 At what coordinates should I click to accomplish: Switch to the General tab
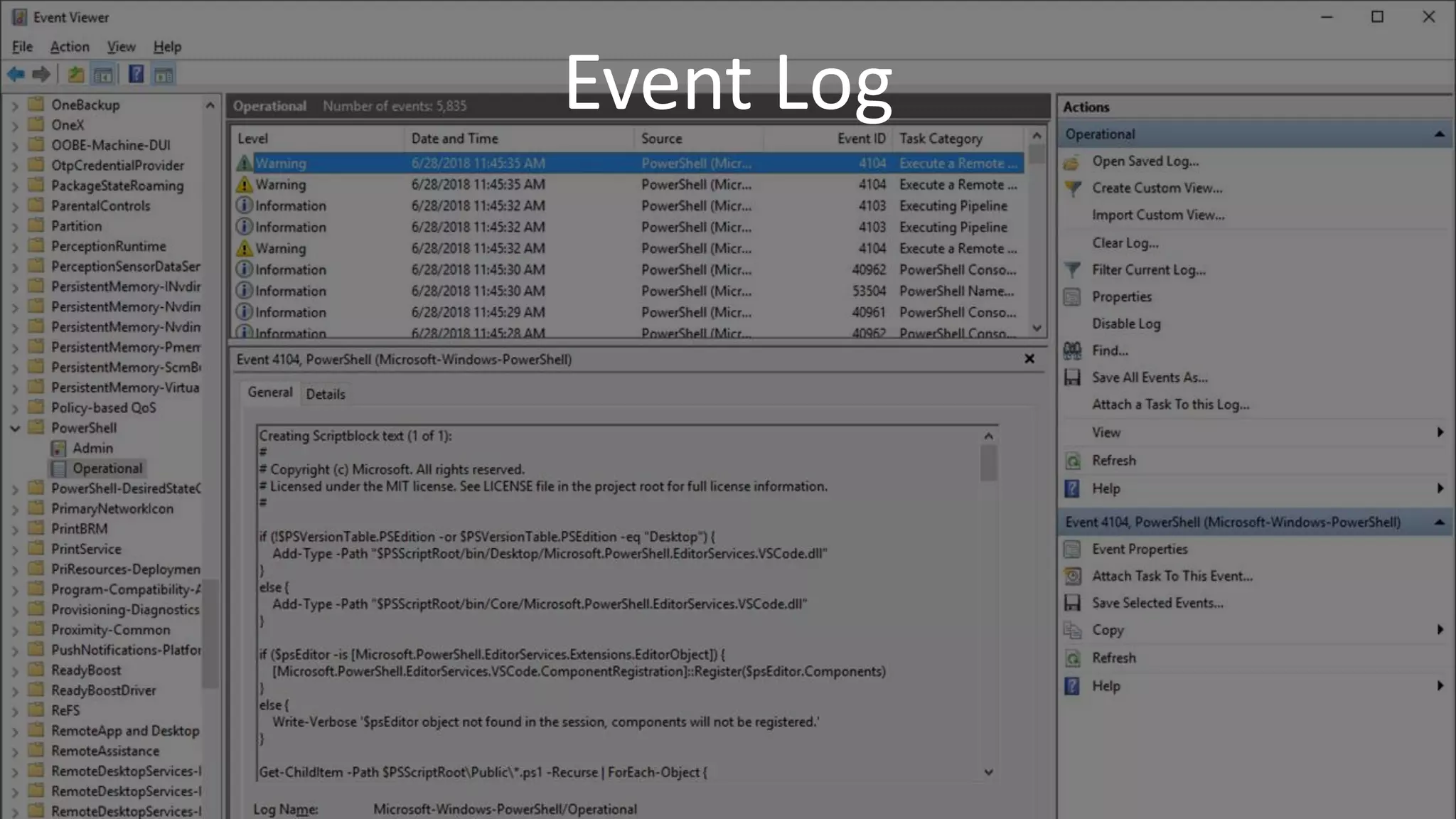270,392
